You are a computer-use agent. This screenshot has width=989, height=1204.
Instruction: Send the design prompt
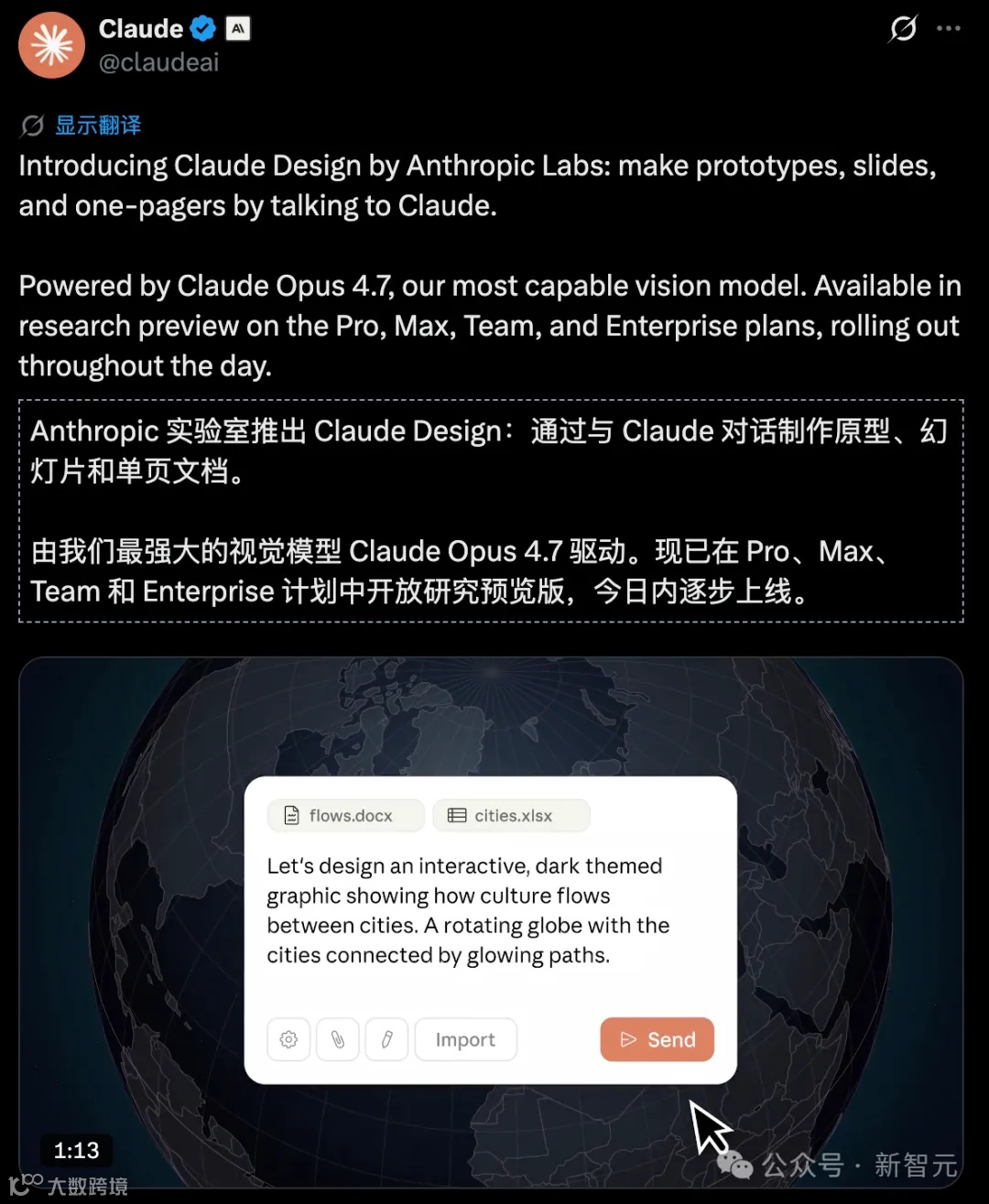tap(657, 1039)
